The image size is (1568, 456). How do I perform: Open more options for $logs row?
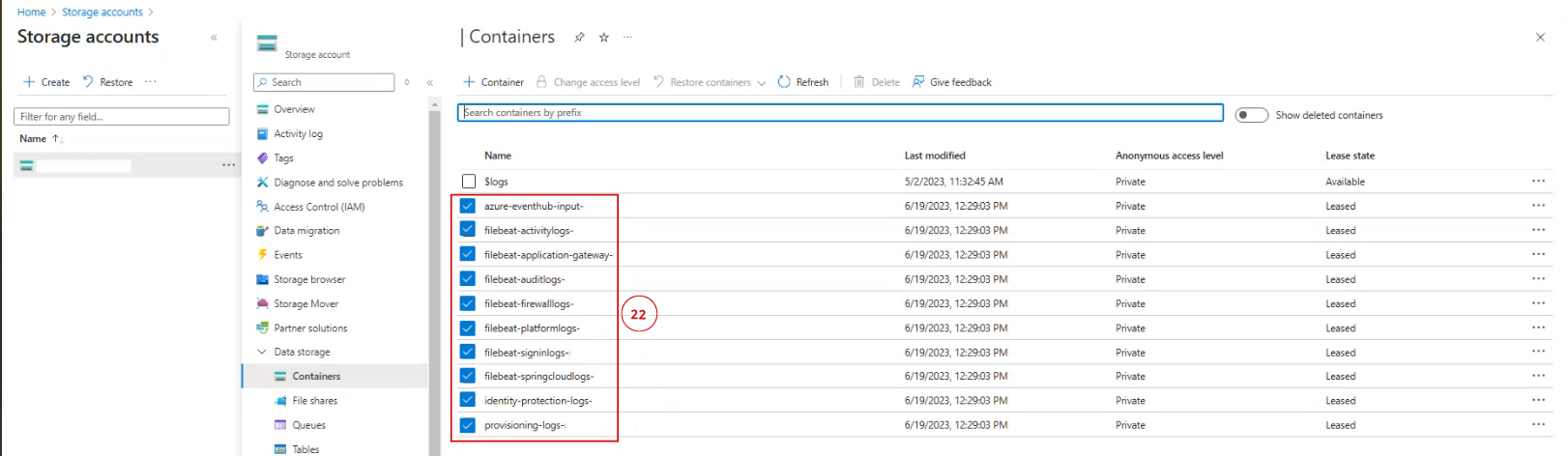click(1538, 181)
